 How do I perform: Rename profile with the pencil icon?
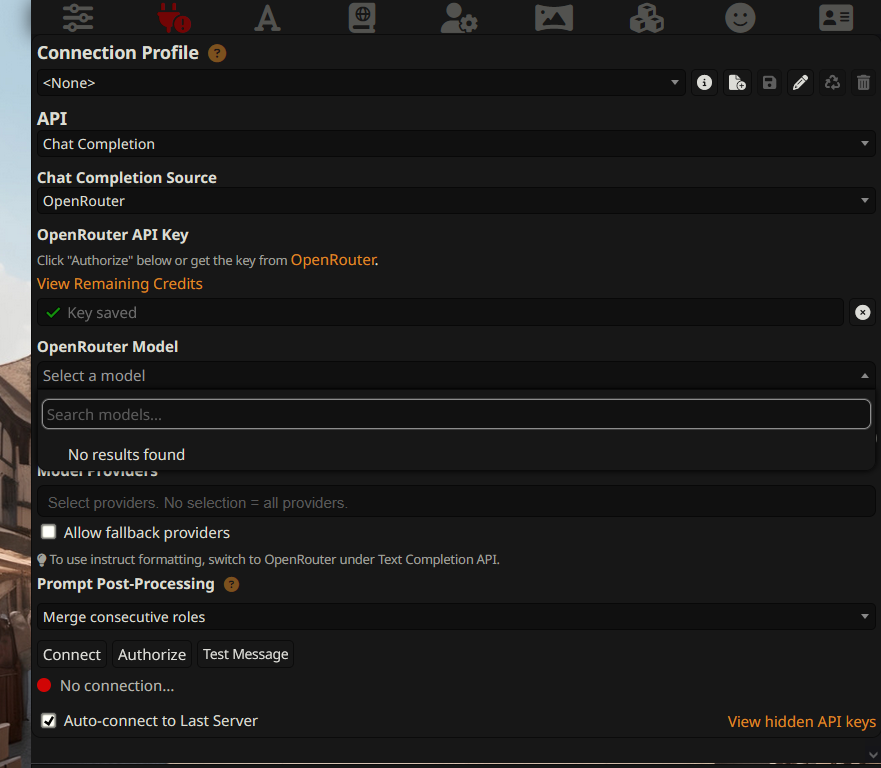tap(800, 83)
